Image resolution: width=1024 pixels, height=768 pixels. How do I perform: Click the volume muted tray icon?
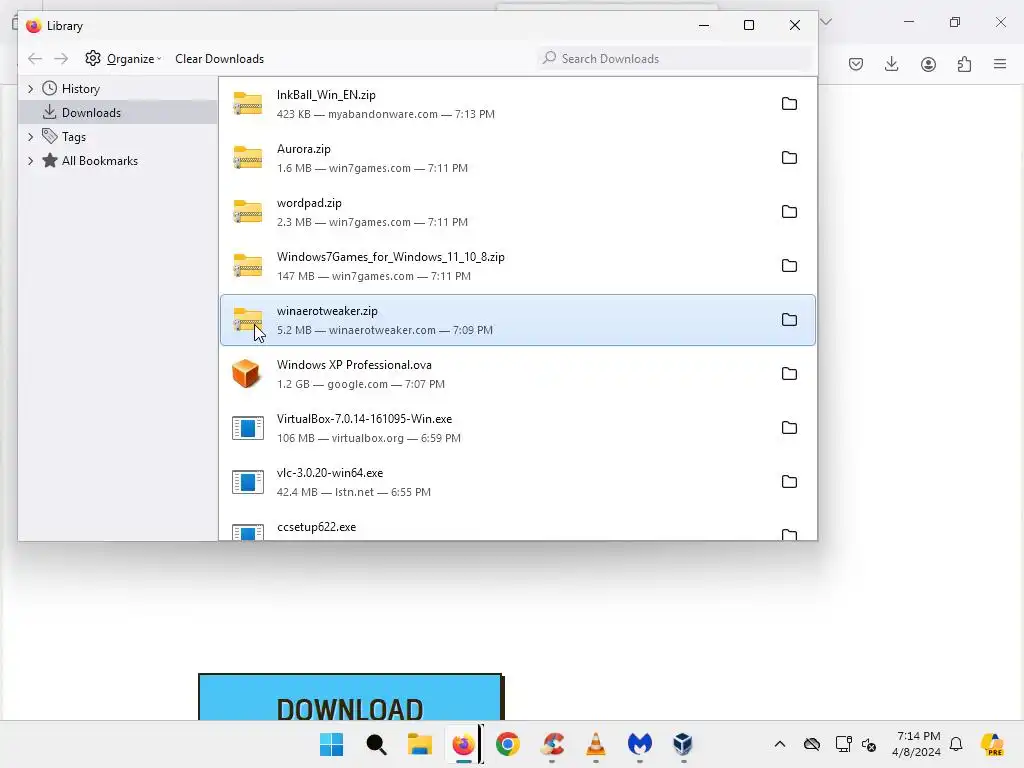click(869, 744)
